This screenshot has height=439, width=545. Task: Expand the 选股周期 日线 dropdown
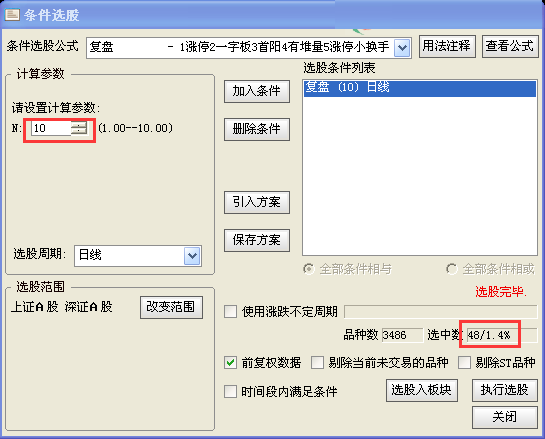pos(193,256)
